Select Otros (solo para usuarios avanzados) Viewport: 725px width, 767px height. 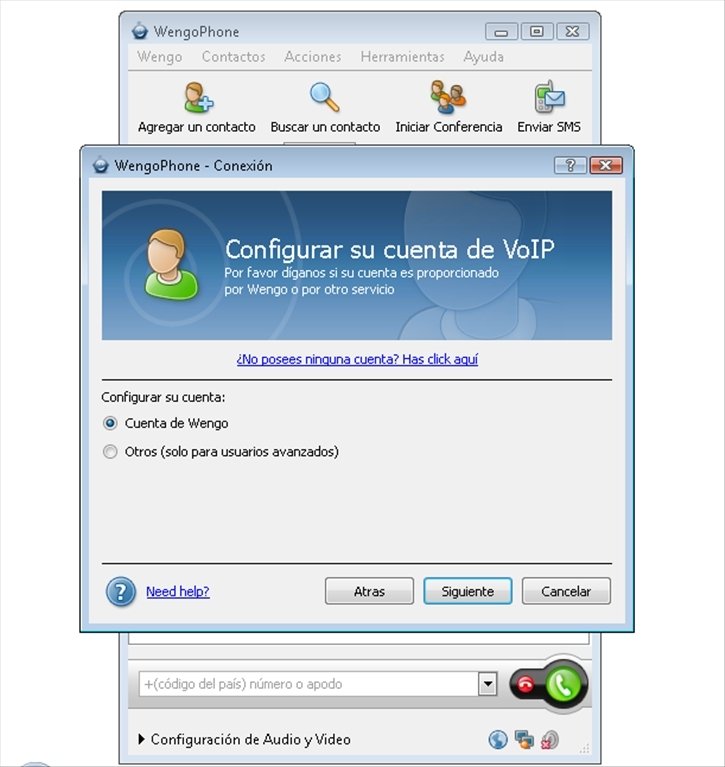coord(110,451)
